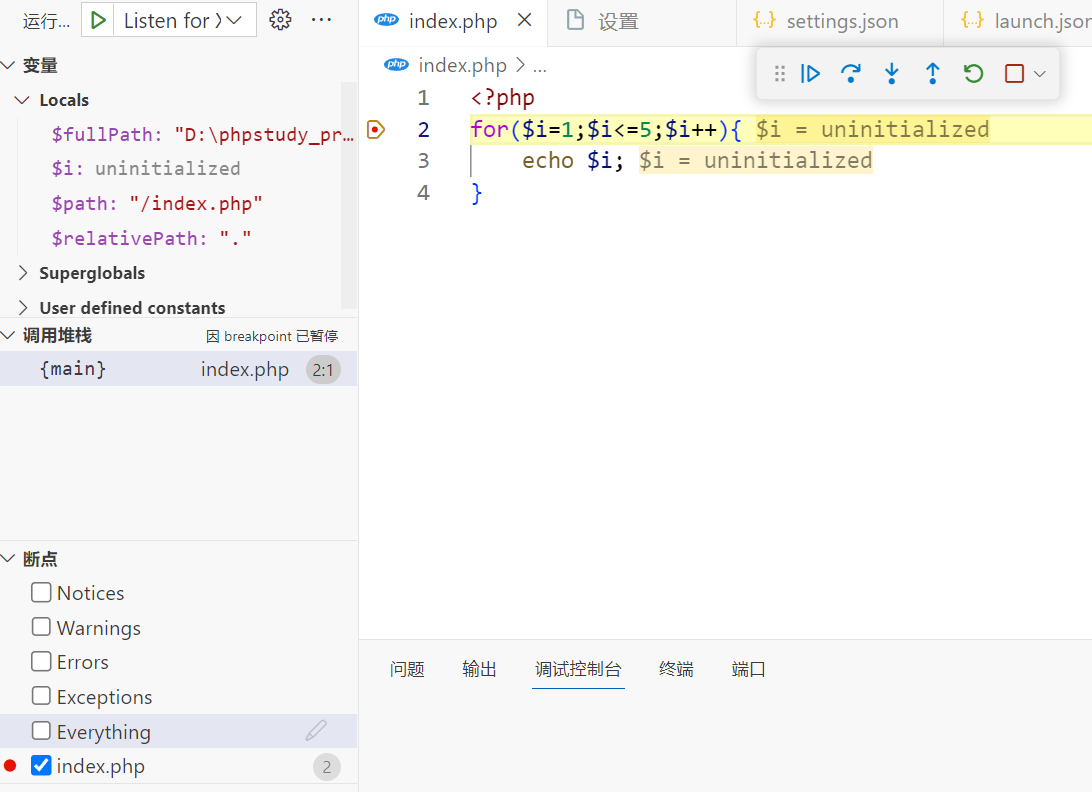Click variables panel scrollbar
This screenshot has height=792, width=1092.
click(349, 195)
